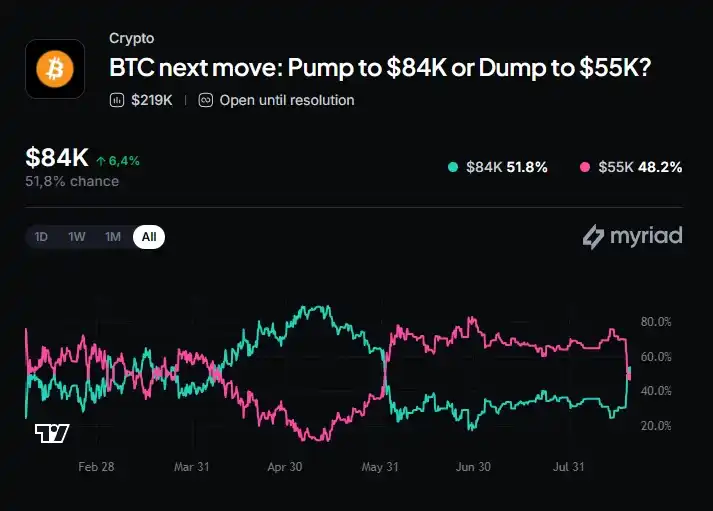This screenshot has height=511, width=713.
Task: Click the orange Bitcoin logo icon
Action: (x=55, y=69)
